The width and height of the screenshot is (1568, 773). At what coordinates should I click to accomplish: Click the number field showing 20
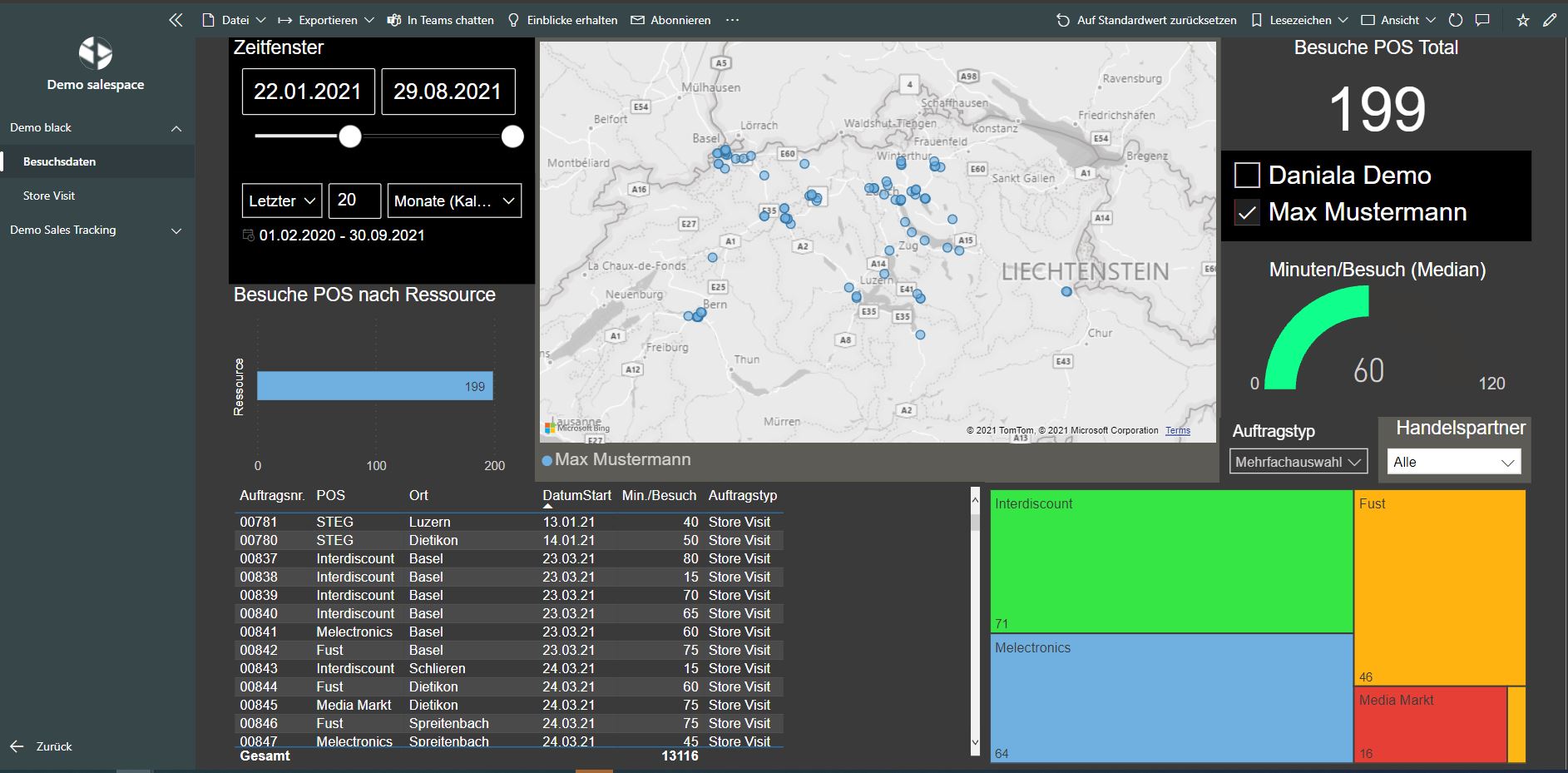355,201
